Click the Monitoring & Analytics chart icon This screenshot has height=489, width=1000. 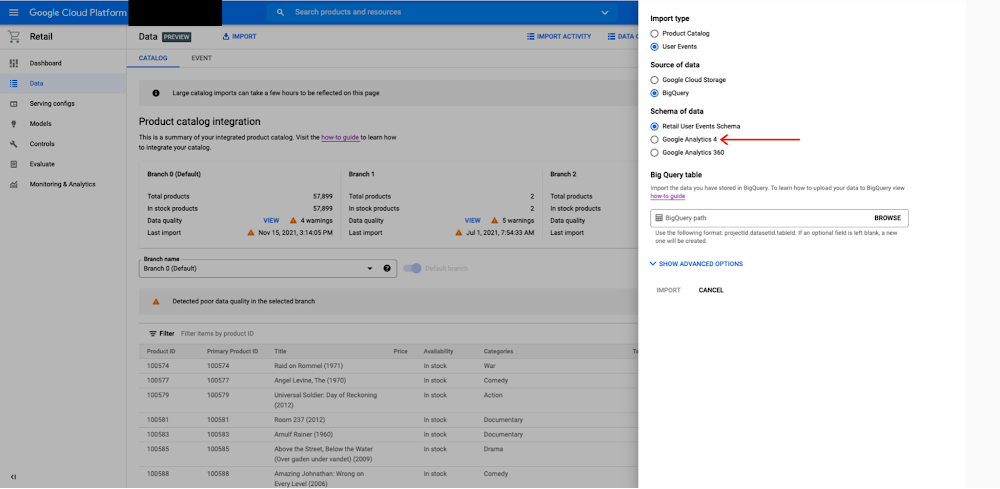[13, 184]
